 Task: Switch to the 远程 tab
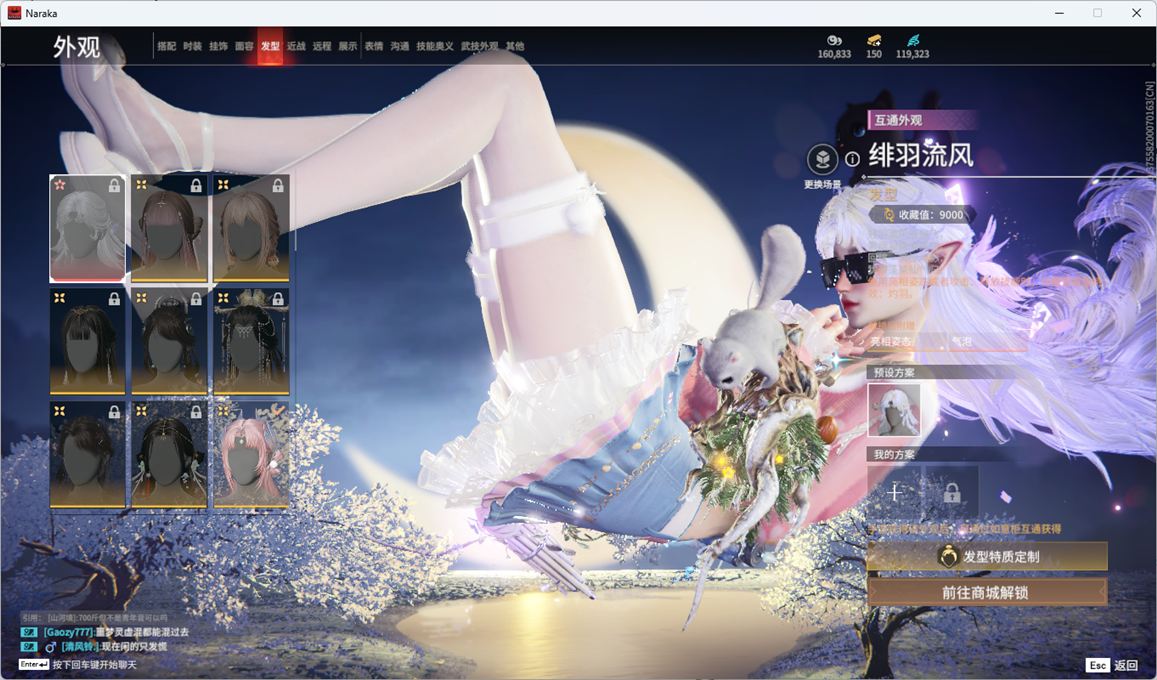[322, 46]
